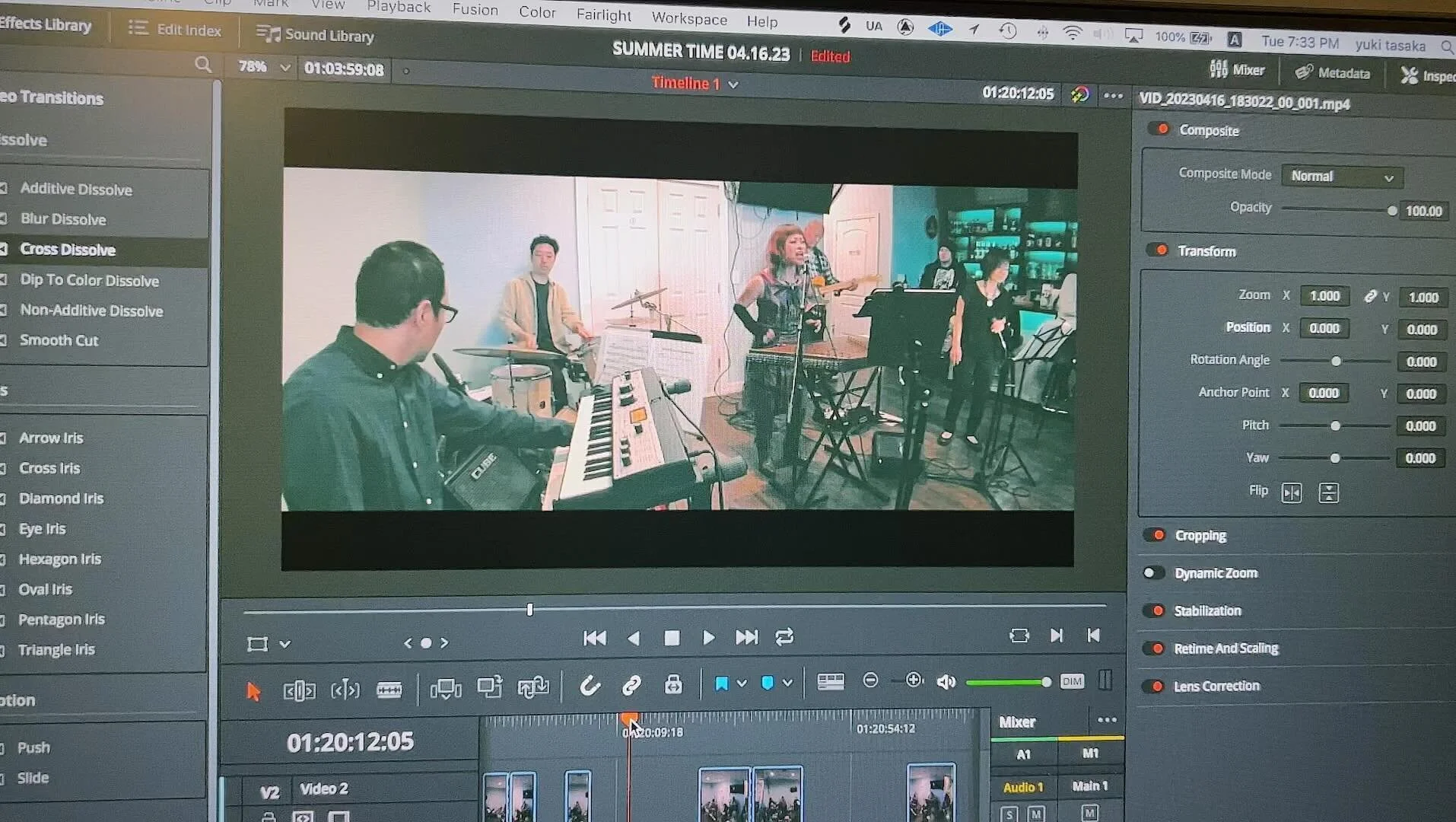Toggle the Position Lock icon
The image size is (1456, 822).
(673, 684)
